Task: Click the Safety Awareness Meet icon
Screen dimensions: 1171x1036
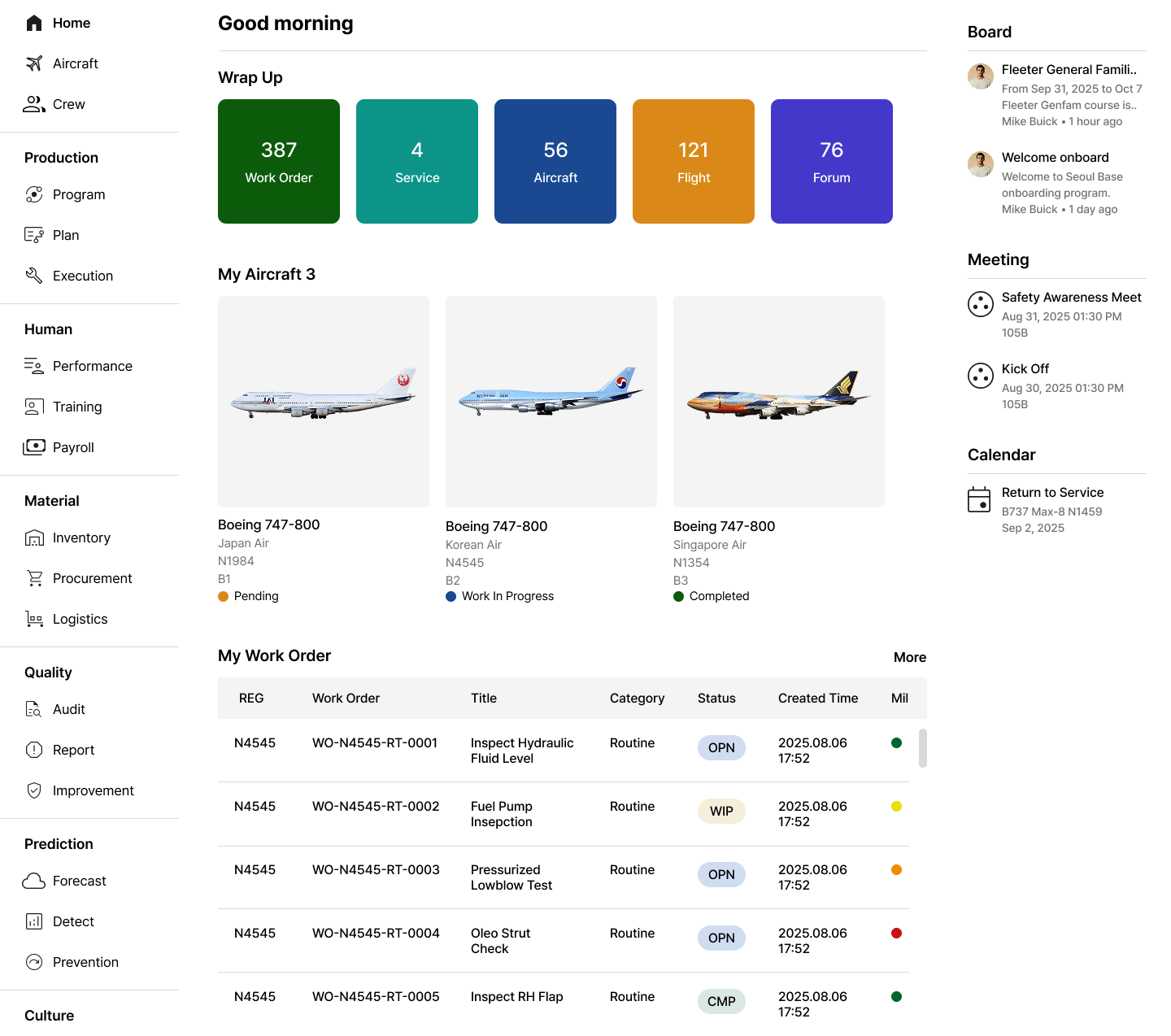Action: pos(981,304)
